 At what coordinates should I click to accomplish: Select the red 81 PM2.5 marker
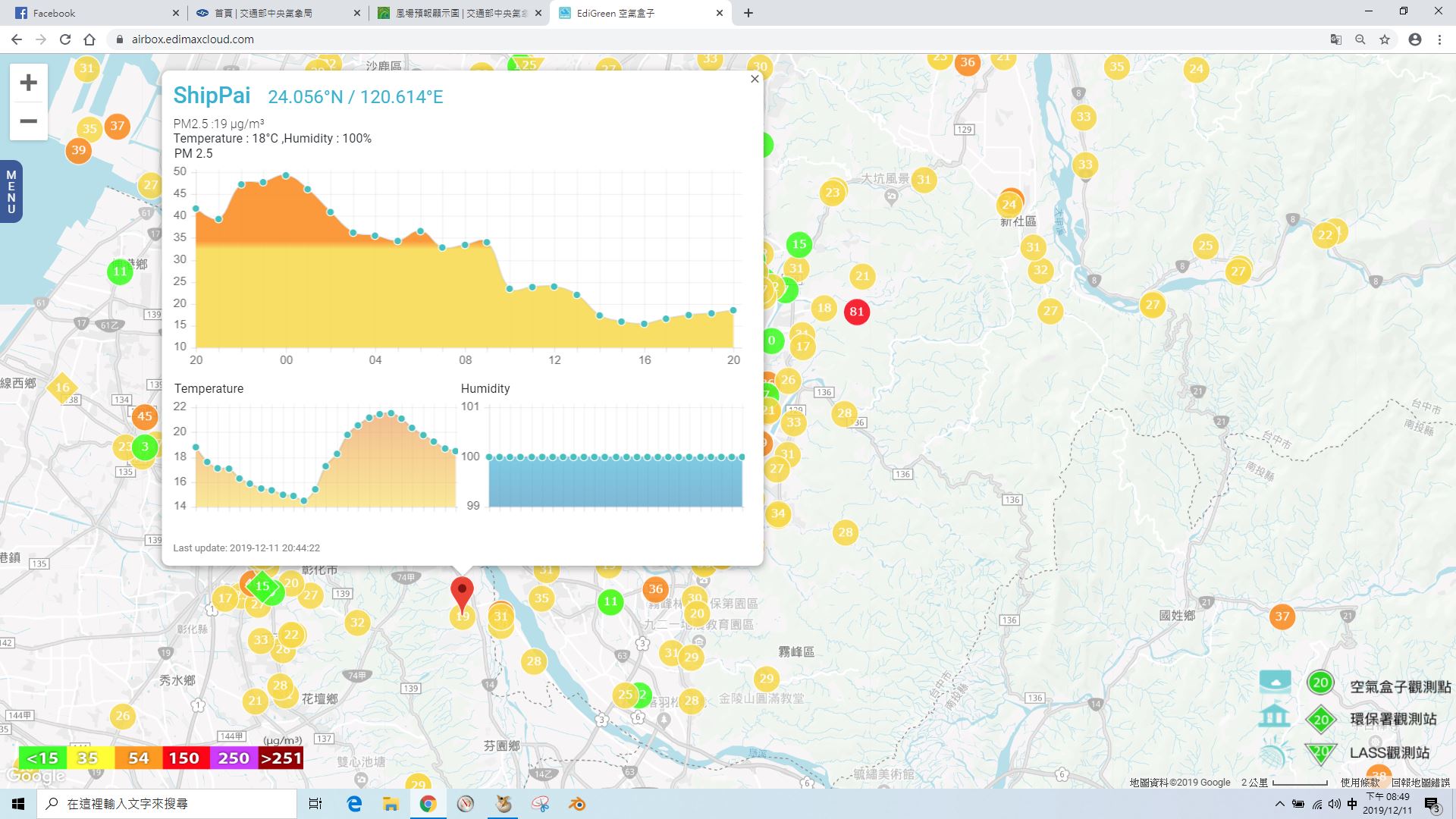(x=857, y=311)
